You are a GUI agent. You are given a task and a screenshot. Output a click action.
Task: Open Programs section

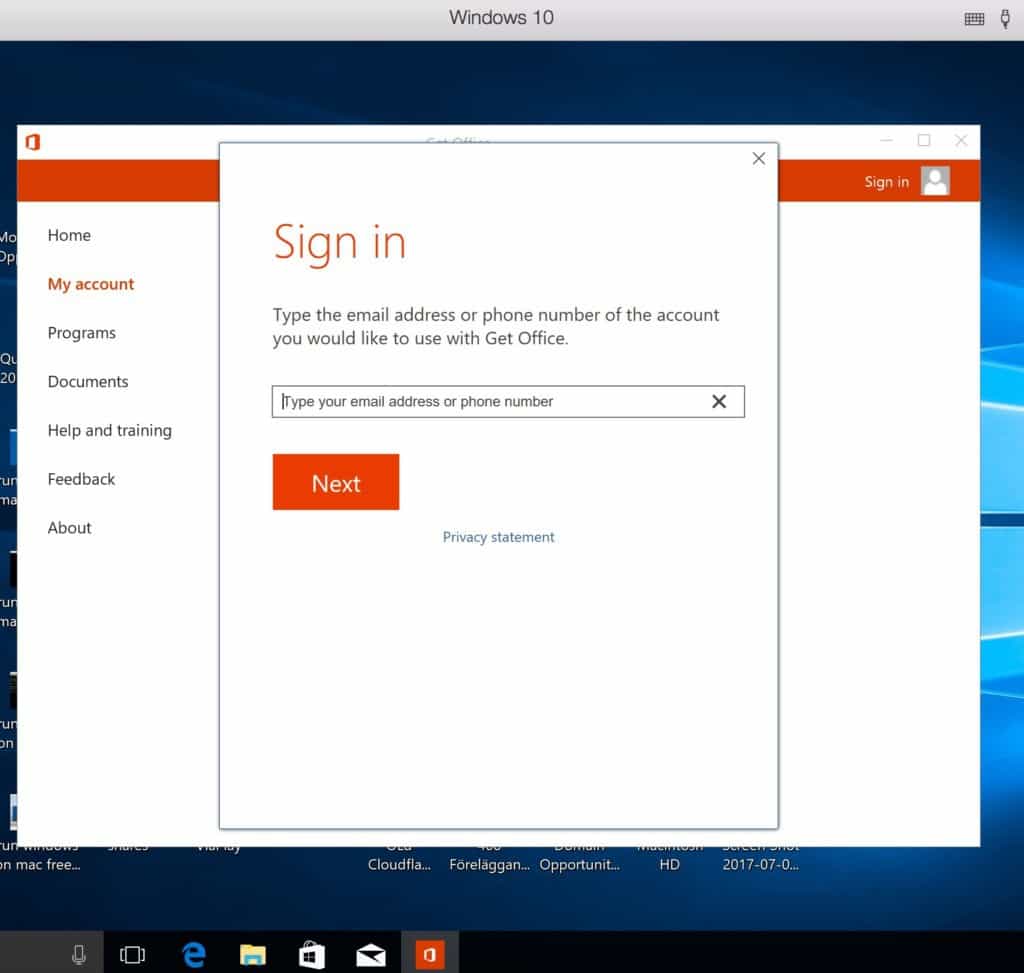82,333
